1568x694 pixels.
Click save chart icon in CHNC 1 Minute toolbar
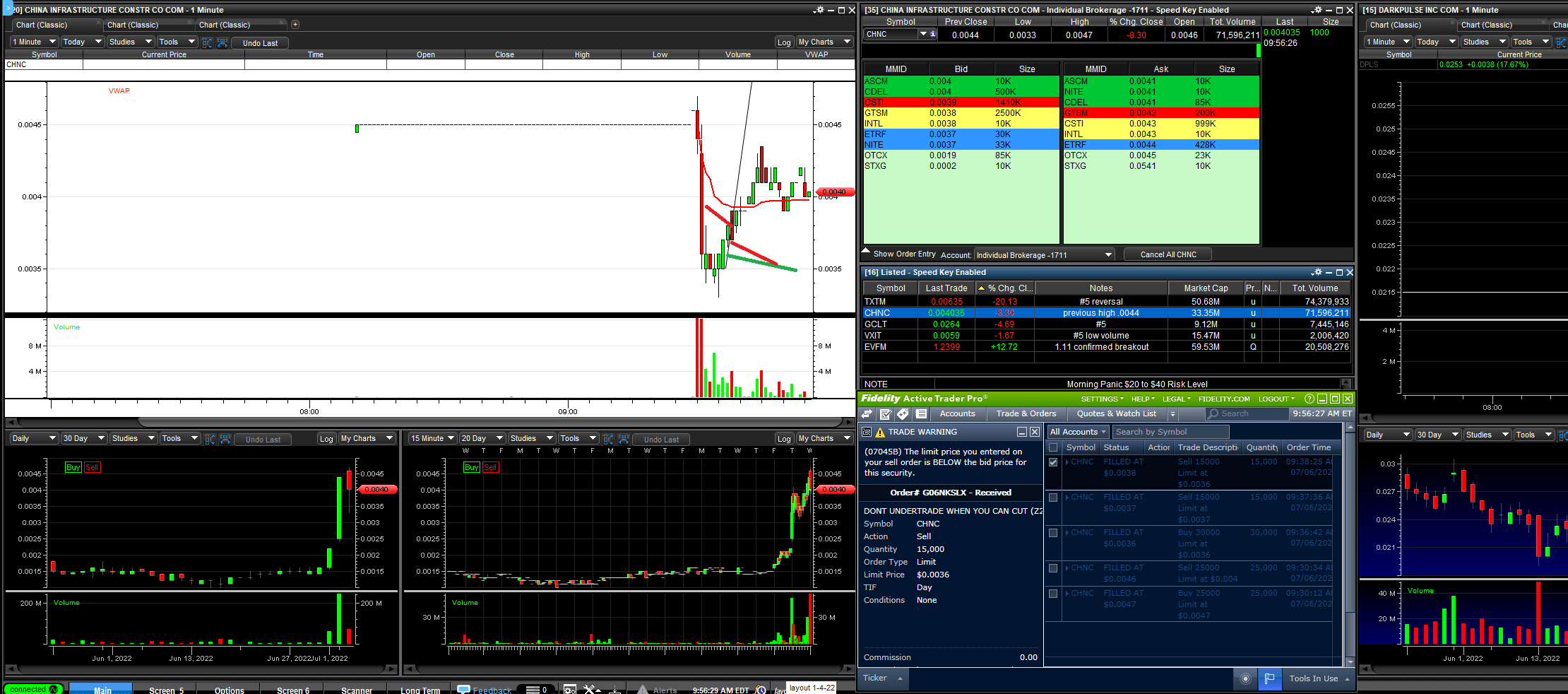pyautogui.click(x=222, y=42)
